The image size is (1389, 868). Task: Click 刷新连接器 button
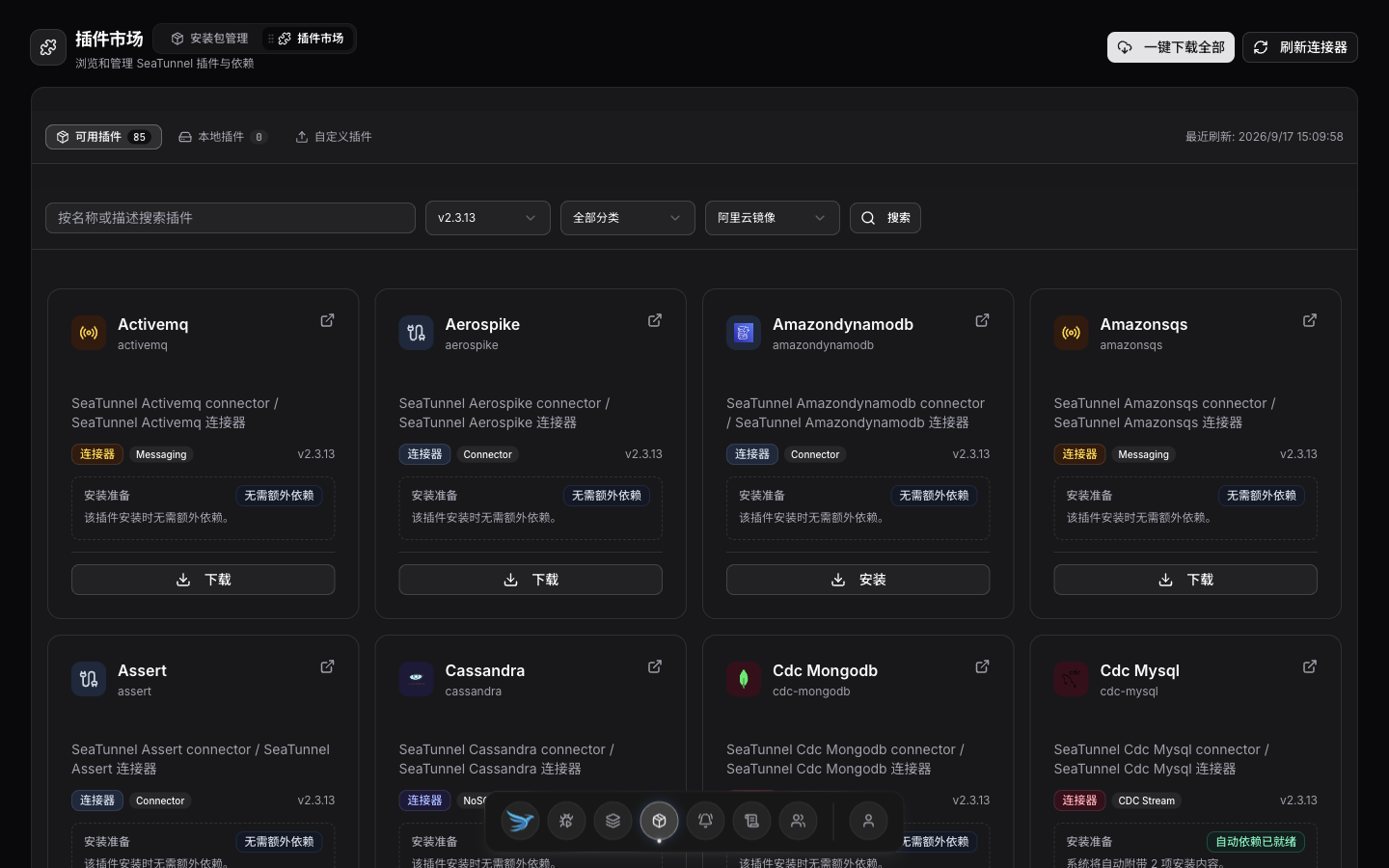(1300, 47)
